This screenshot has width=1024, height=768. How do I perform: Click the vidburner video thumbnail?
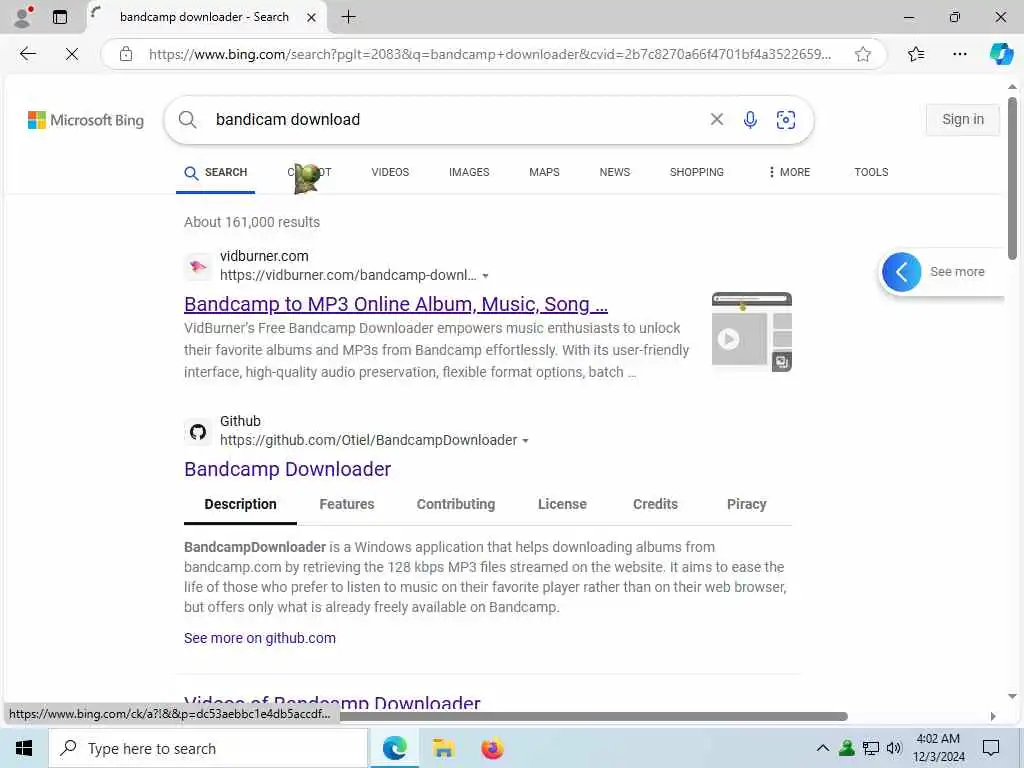752,332
